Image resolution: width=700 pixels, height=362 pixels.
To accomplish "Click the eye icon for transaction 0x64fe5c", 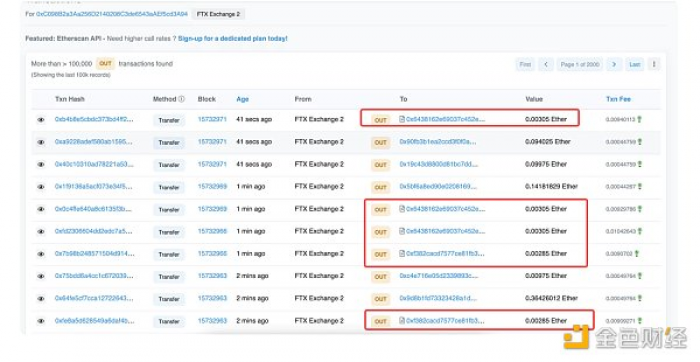I will 41,298.
